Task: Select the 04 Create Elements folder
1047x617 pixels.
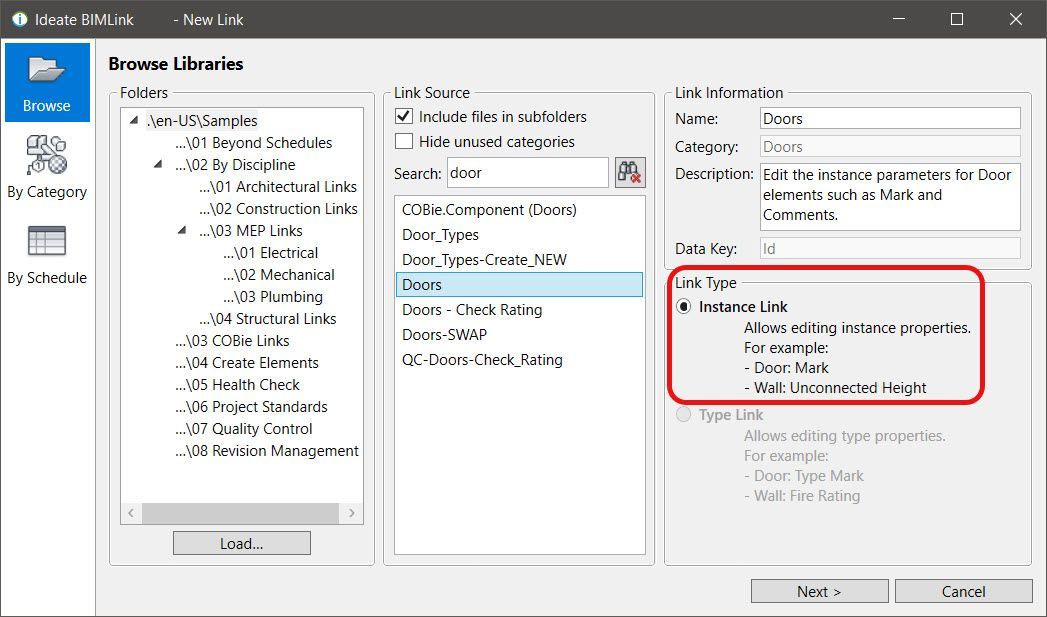Action: click(247, 363)
